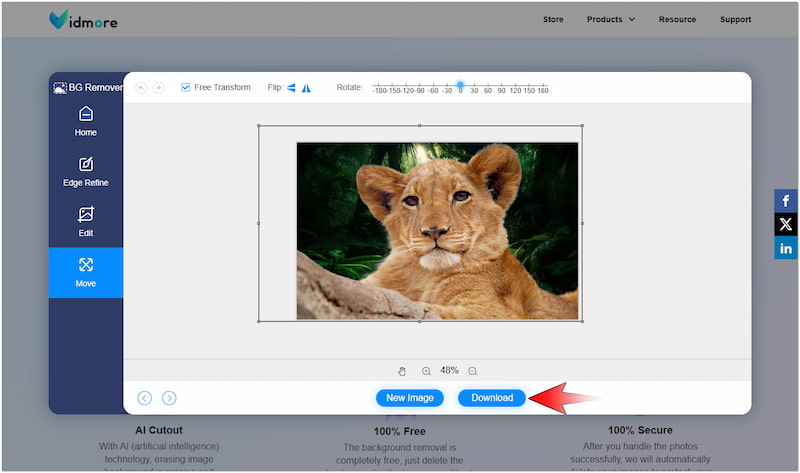Switch to the Edit tab
This screenshot has height=473, width=800.
point(86,222)
